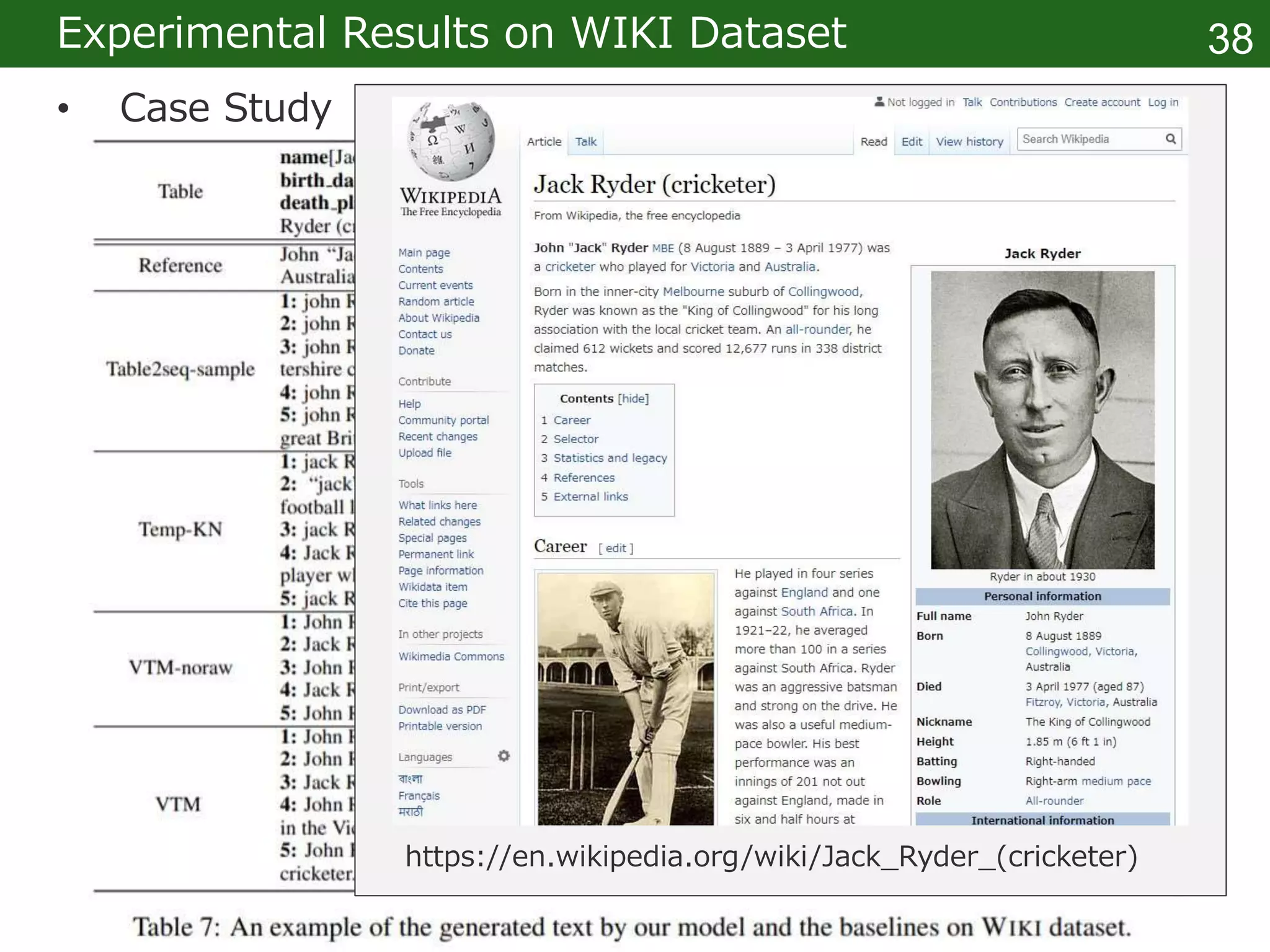
Task: Open Page information link
Action: pyautogui.click(x=440, y=570)
